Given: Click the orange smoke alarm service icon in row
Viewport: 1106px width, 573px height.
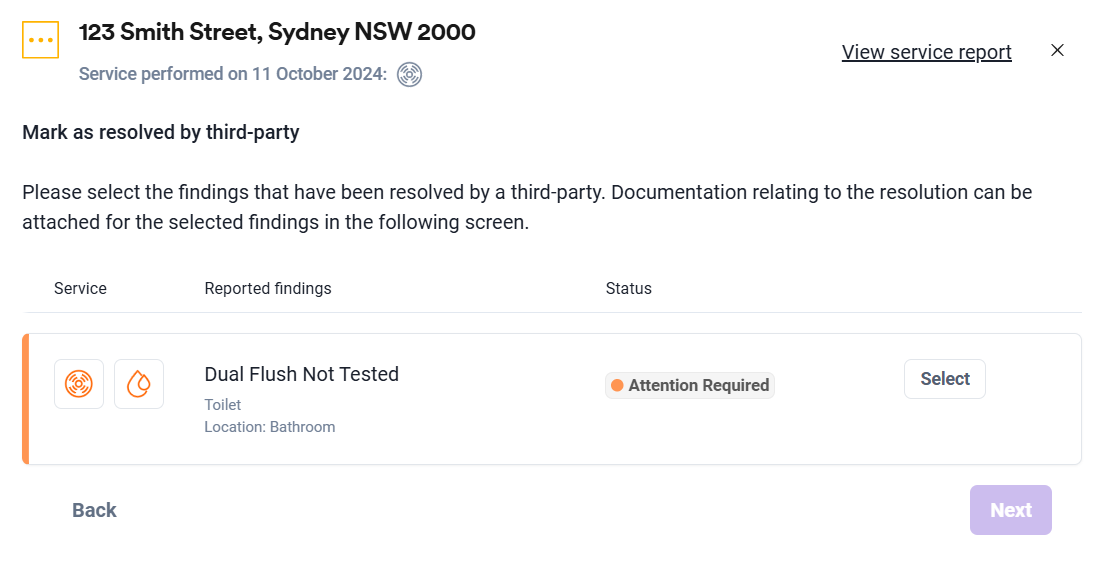Looking at the screenshot, I should click(79, 384).
